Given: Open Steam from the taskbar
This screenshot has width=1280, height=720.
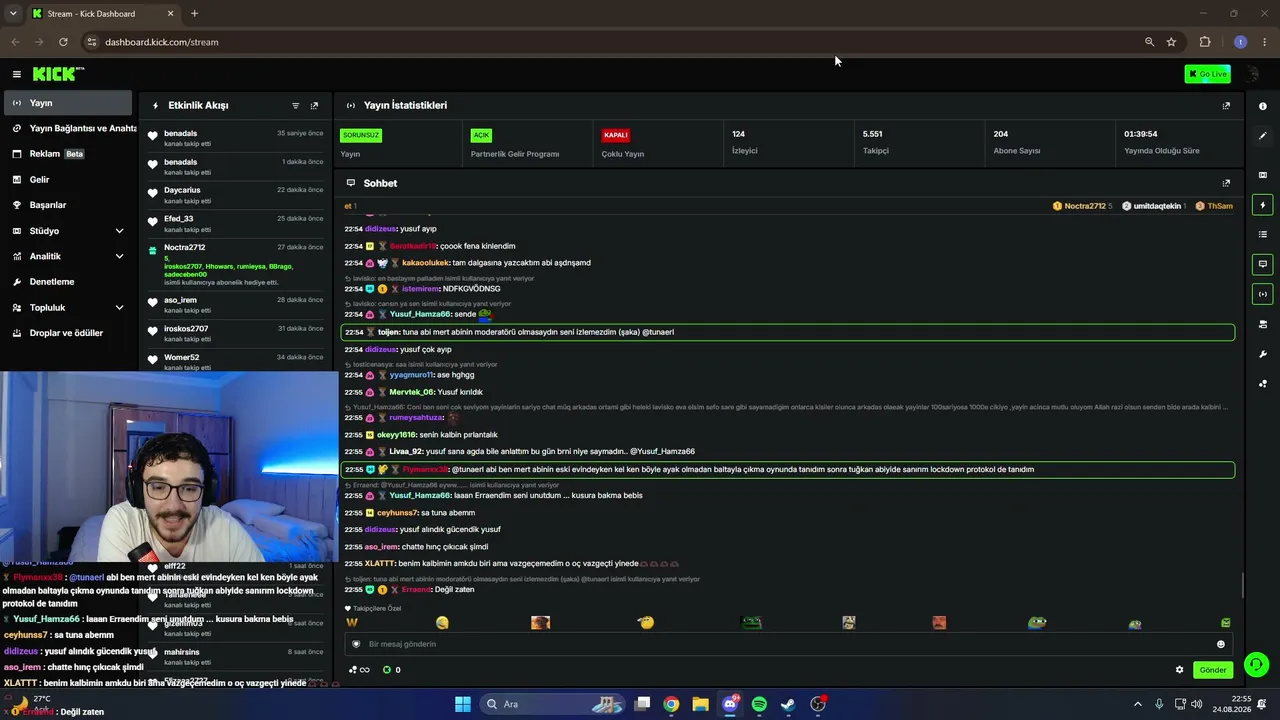Looking at the screenshot, I should point(788,704).
